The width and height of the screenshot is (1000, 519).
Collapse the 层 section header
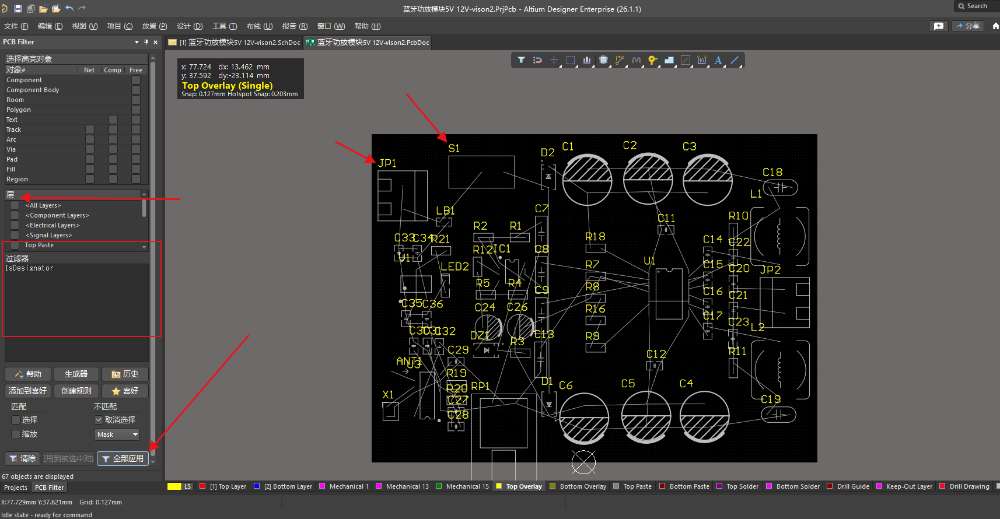(77, 194)
